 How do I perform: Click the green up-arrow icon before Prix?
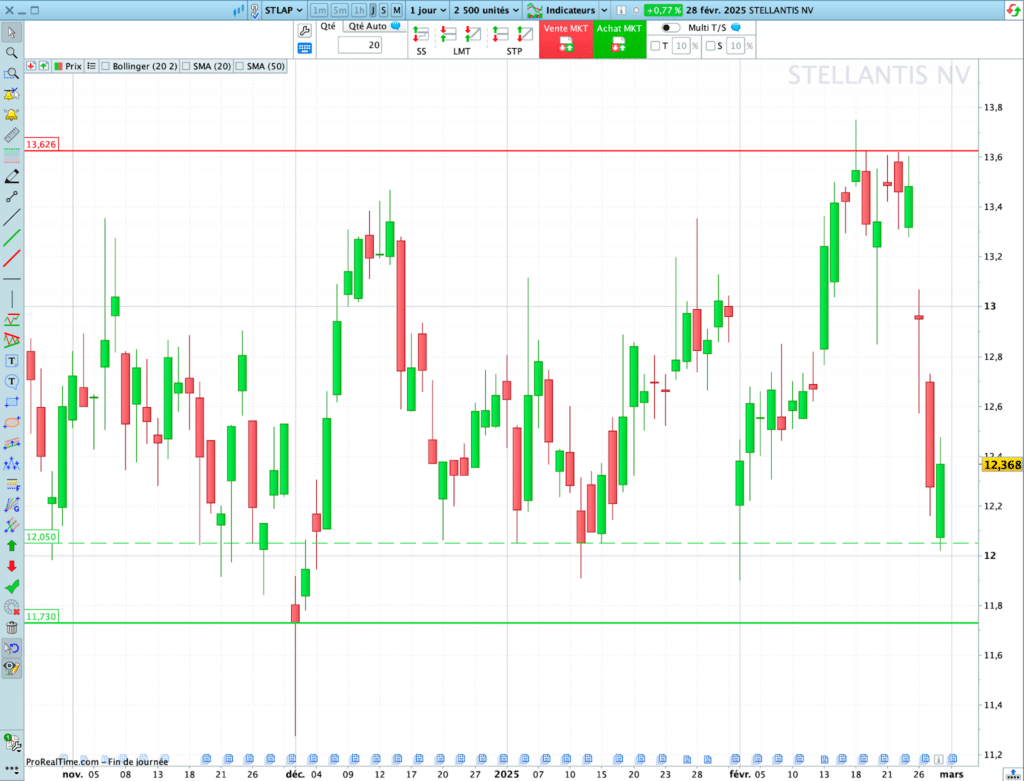44,66
